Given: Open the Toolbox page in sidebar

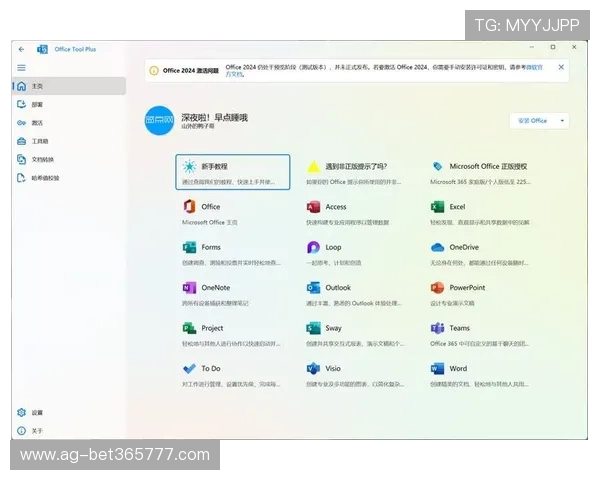Looking at the screenshot, I should tap(69, 141).
